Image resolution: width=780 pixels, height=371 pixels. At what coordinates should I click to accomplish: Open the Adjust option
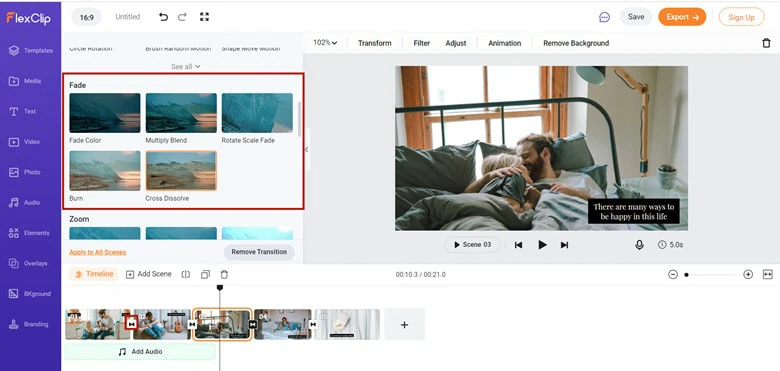[456, 43]
